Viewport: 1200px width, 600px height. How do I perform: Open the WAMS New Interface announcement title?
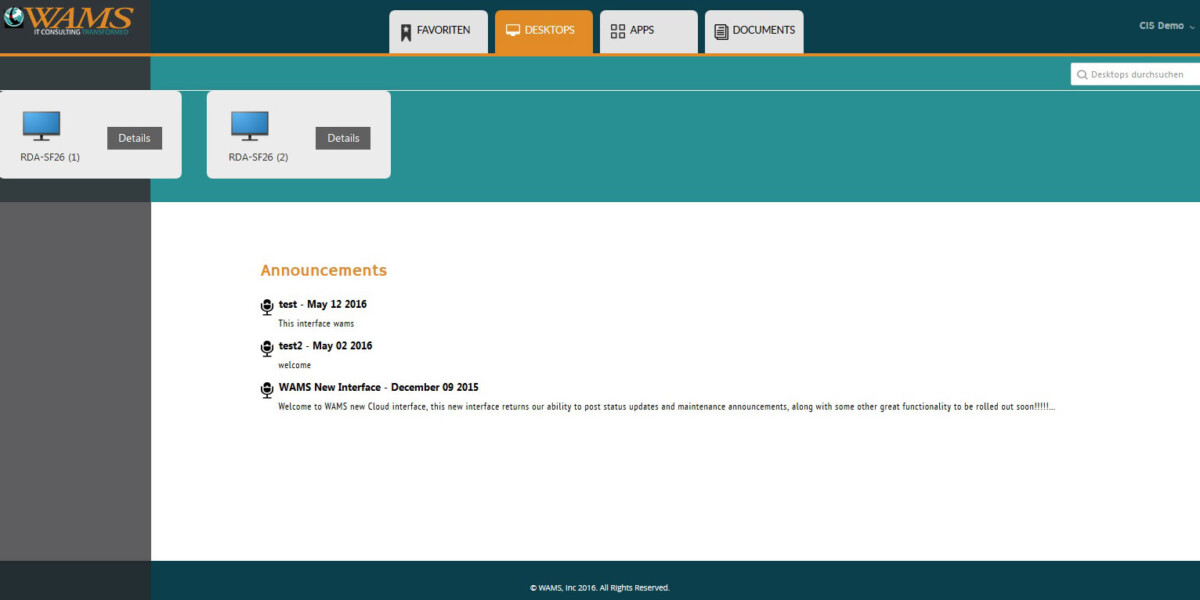pyautogui.click(x=378, y=387)
